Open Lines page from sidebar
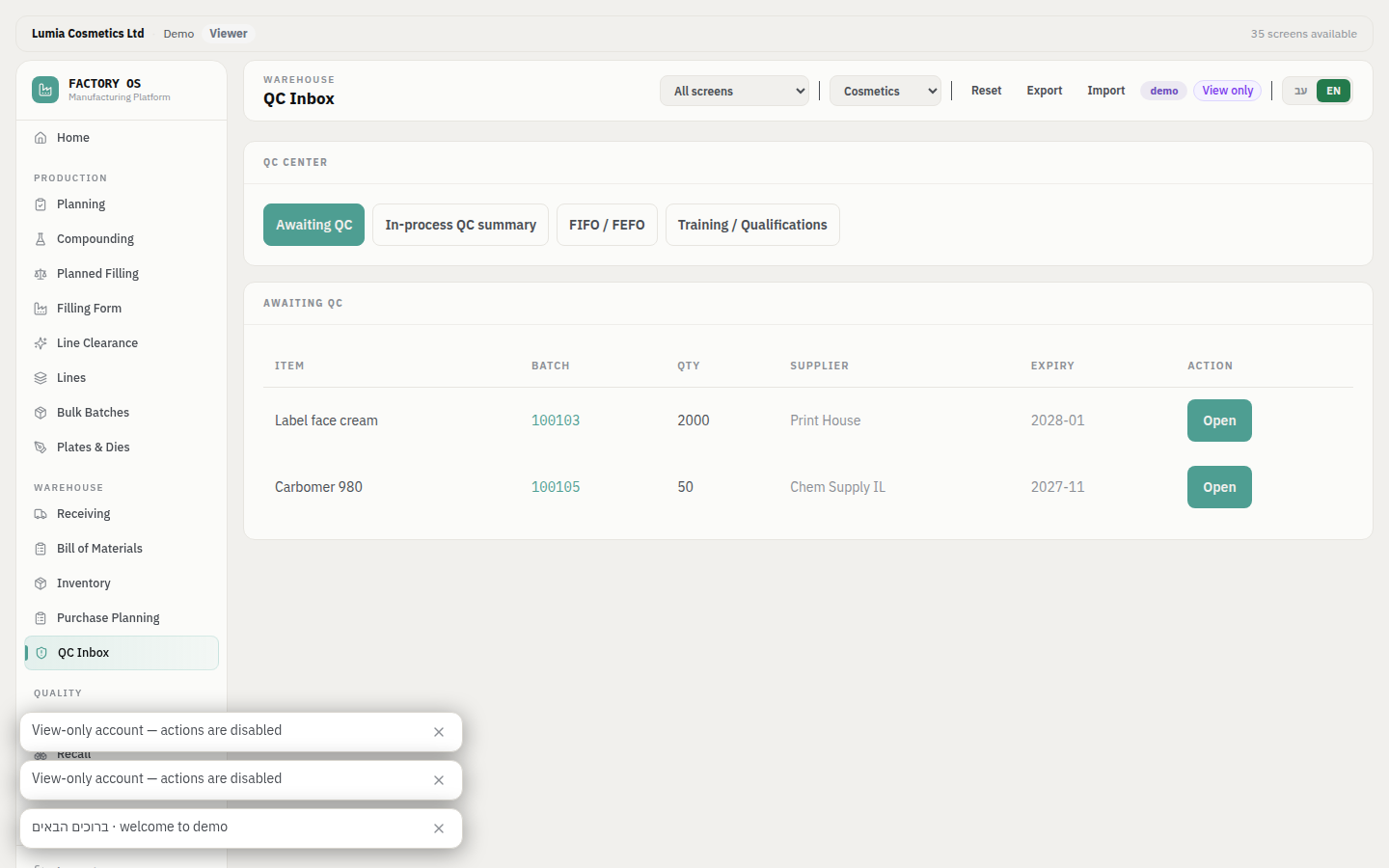Screen dimensions: 1389x868 click(122, 378)
